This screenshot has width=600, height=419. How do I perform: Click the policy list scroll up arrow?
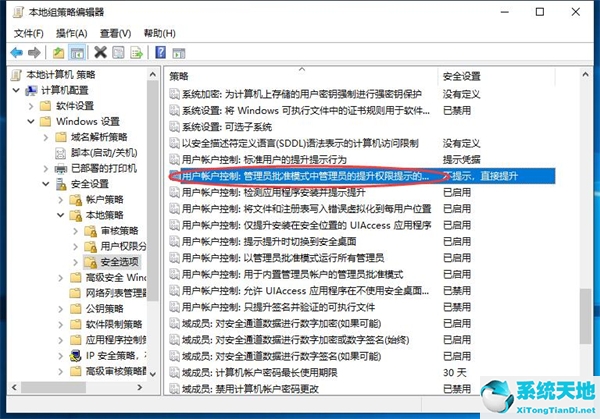(x=585, y=75)
